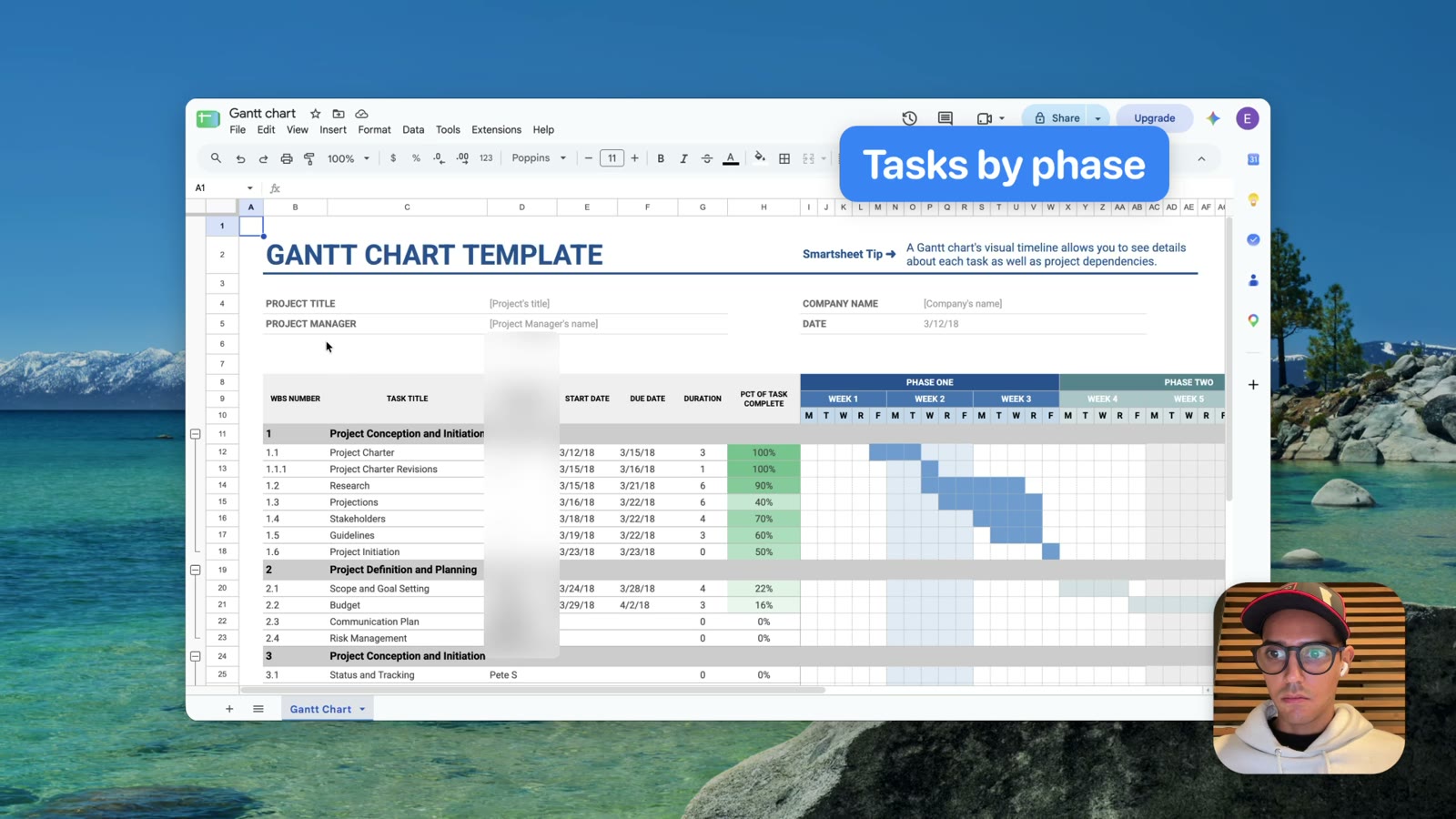This screenshot has width=1456, height=819.
Task: Open the Contacts side panel icon
Action: (1253, 280)
